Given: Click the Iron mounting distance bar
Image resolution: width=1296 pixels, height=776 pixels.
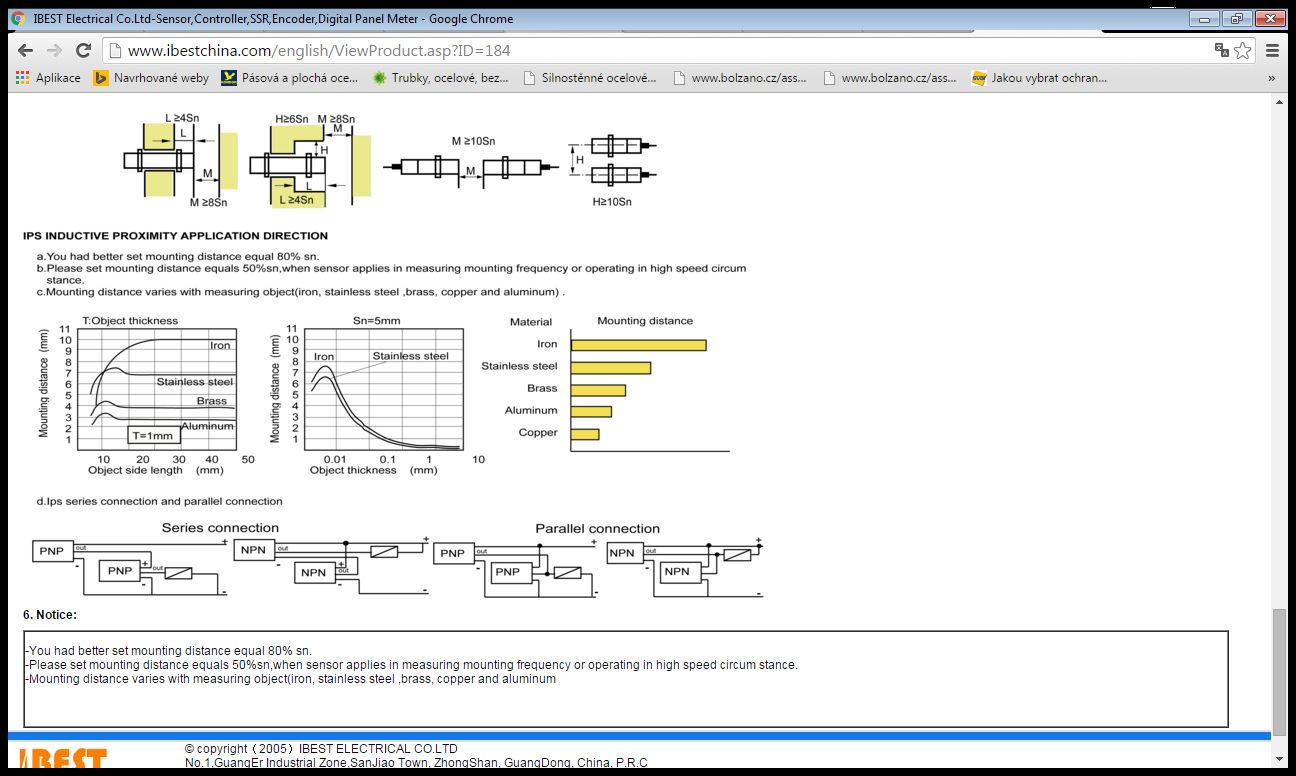Looking at the screenshot, I should [638, 345].
